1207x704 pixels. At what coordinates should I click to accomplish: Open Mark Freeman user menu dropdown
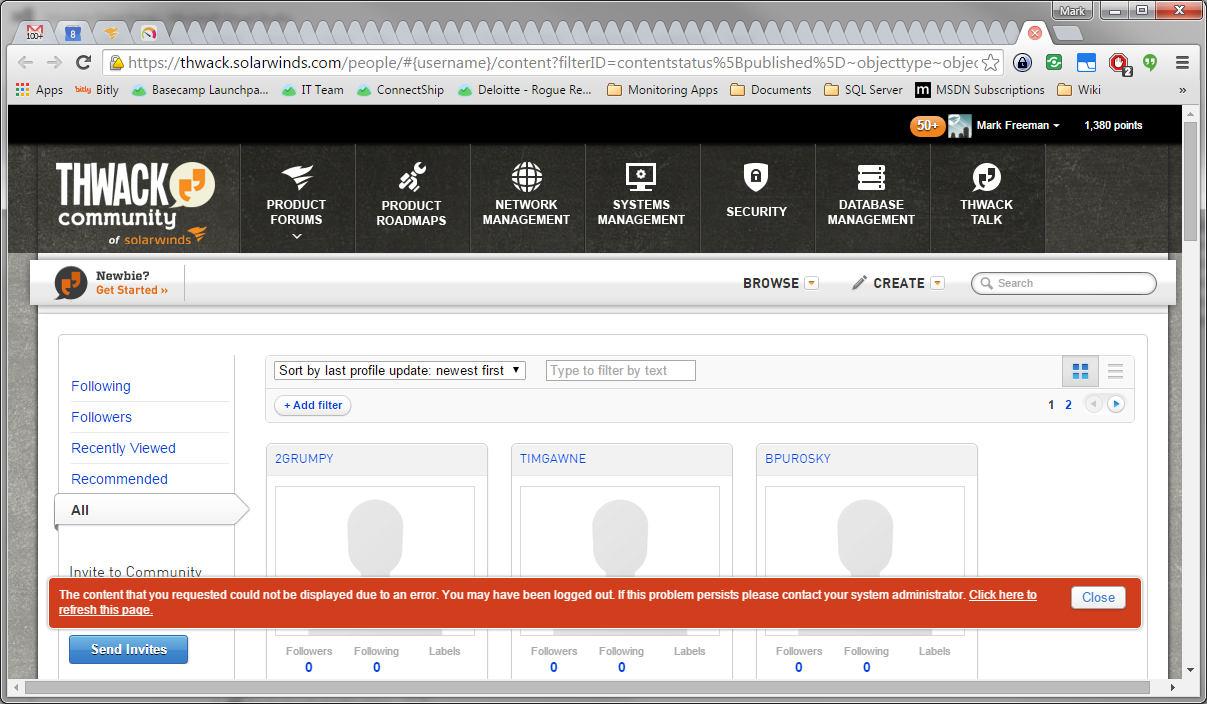coord(1018,126)
